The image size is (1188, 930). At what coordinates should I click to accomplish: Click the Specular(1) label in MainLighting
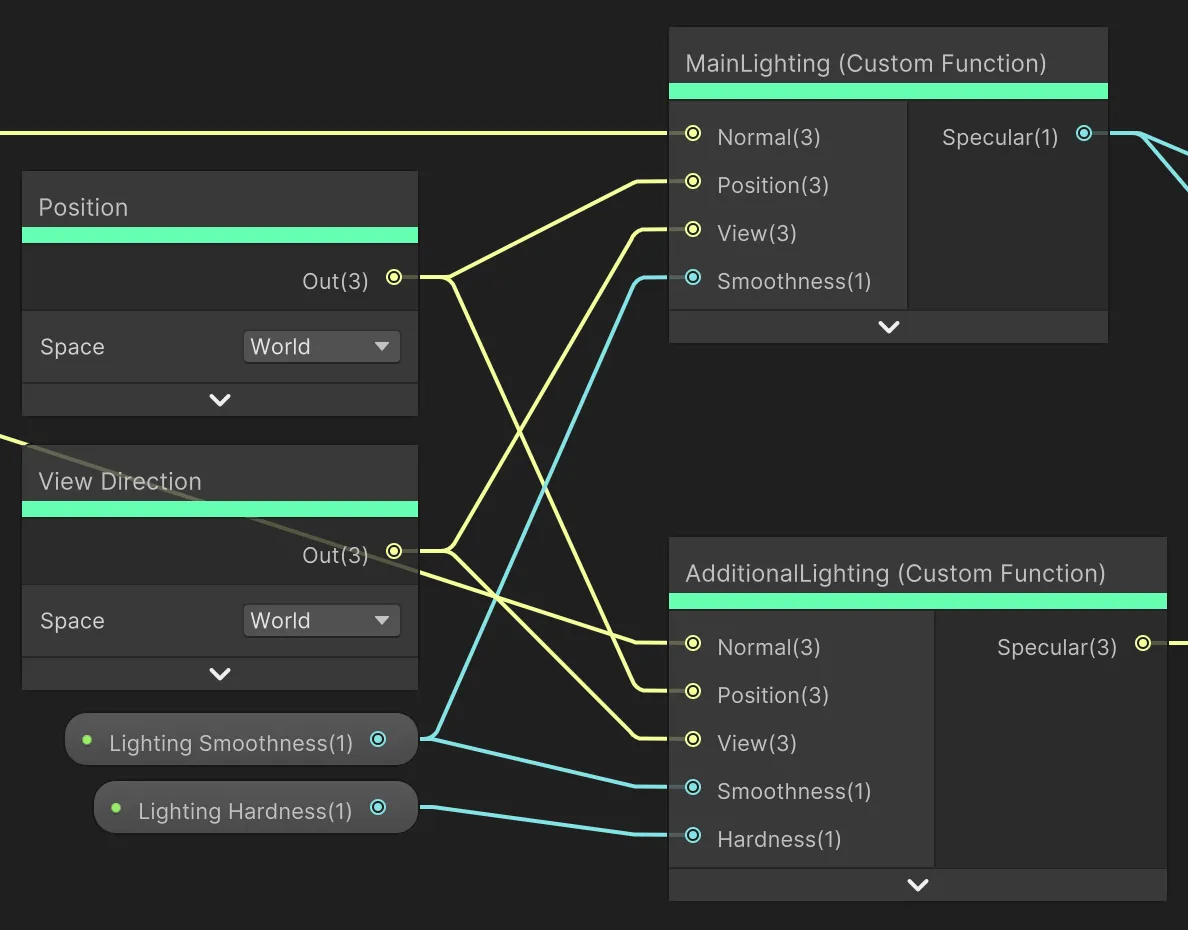(x=1000, y=138)
